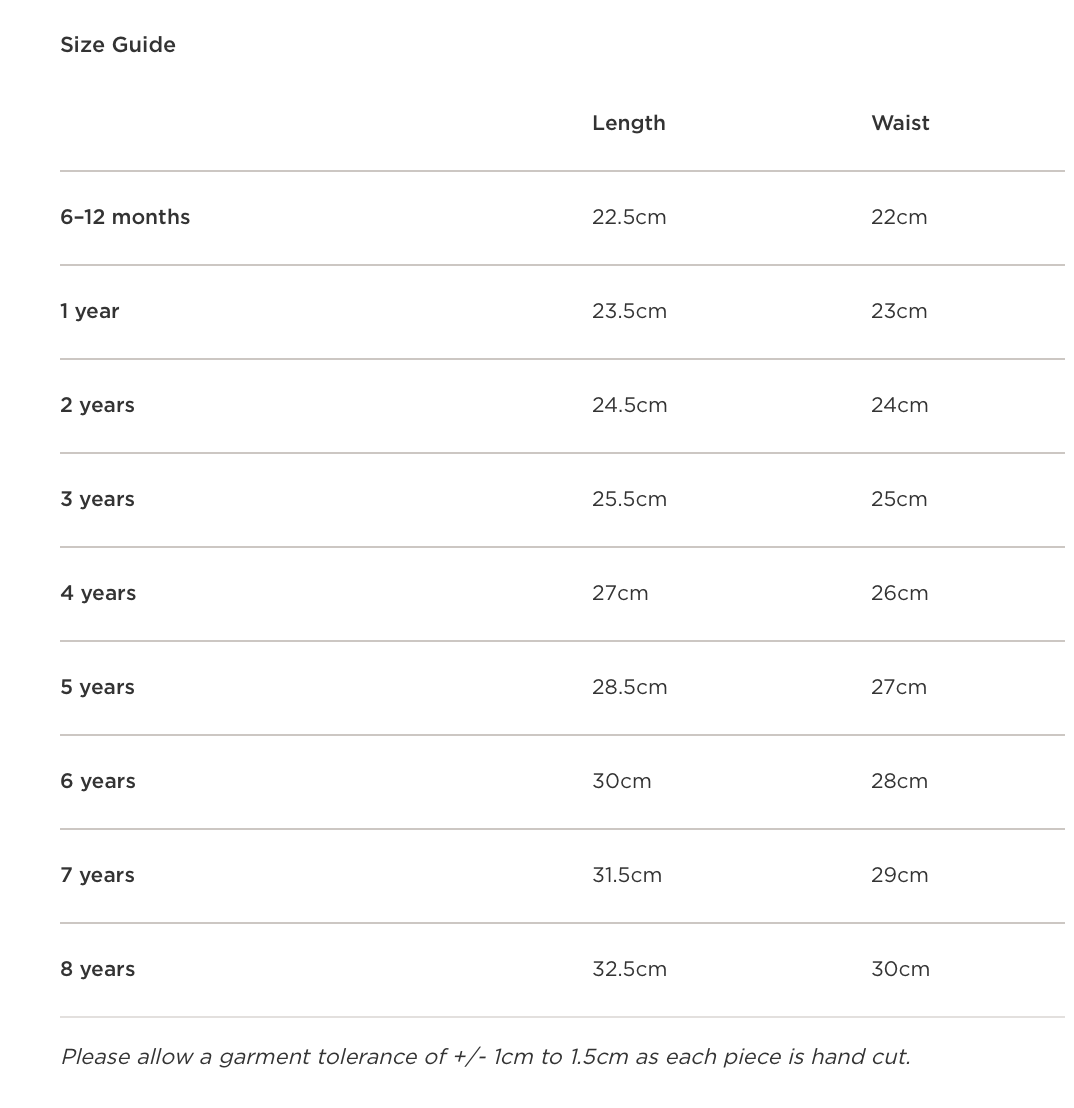Select the 4 years row label
1074x1108 pixels.
click(98, 593)
